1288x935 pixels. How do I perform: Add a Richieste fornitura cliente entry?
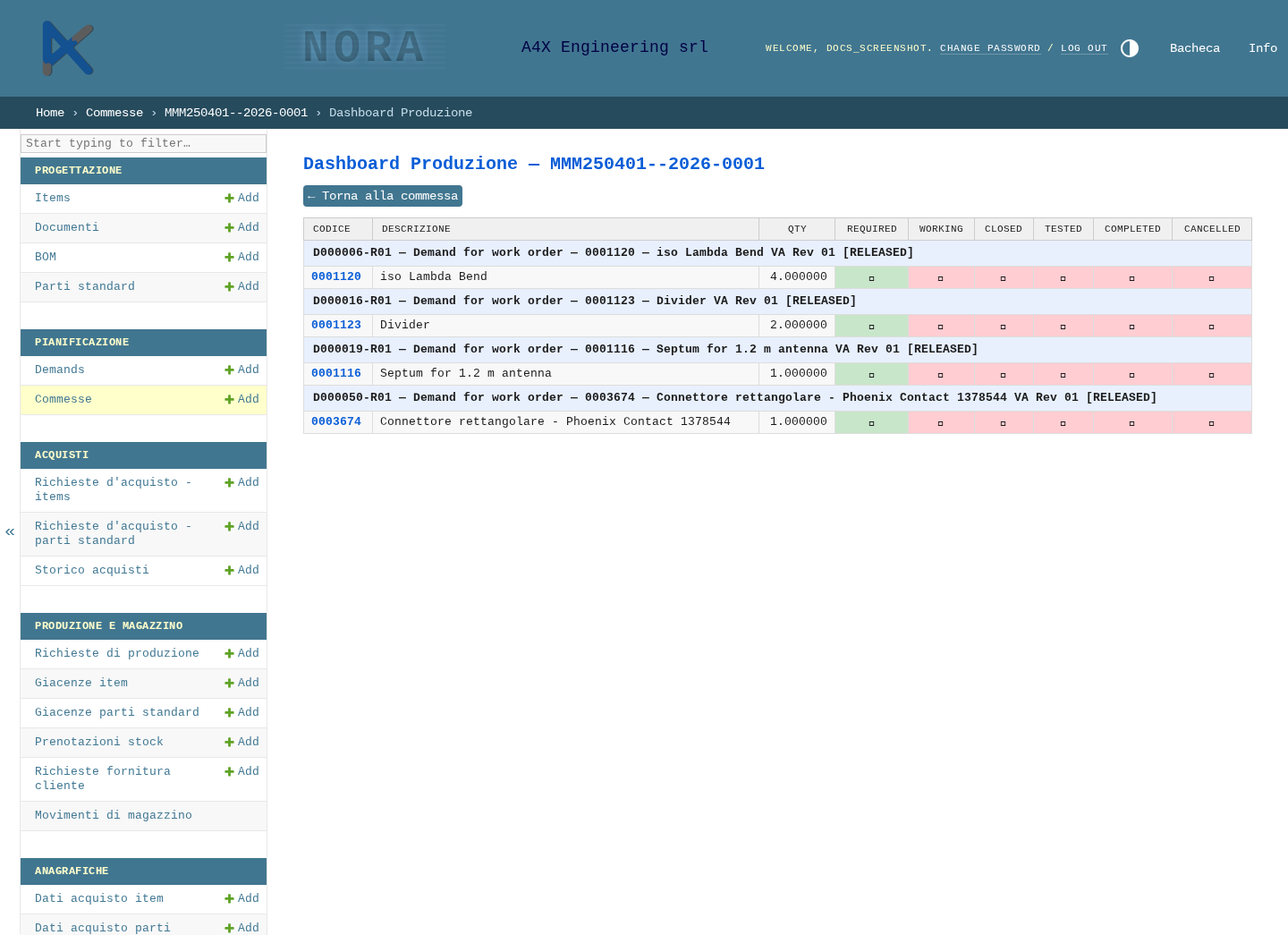241,771
